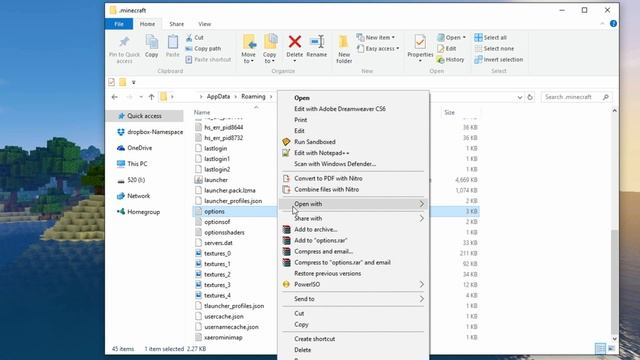Viewport: 640px width, 360px height.
Task: Create a New folder from the ribbon
Action: [344, 49]
